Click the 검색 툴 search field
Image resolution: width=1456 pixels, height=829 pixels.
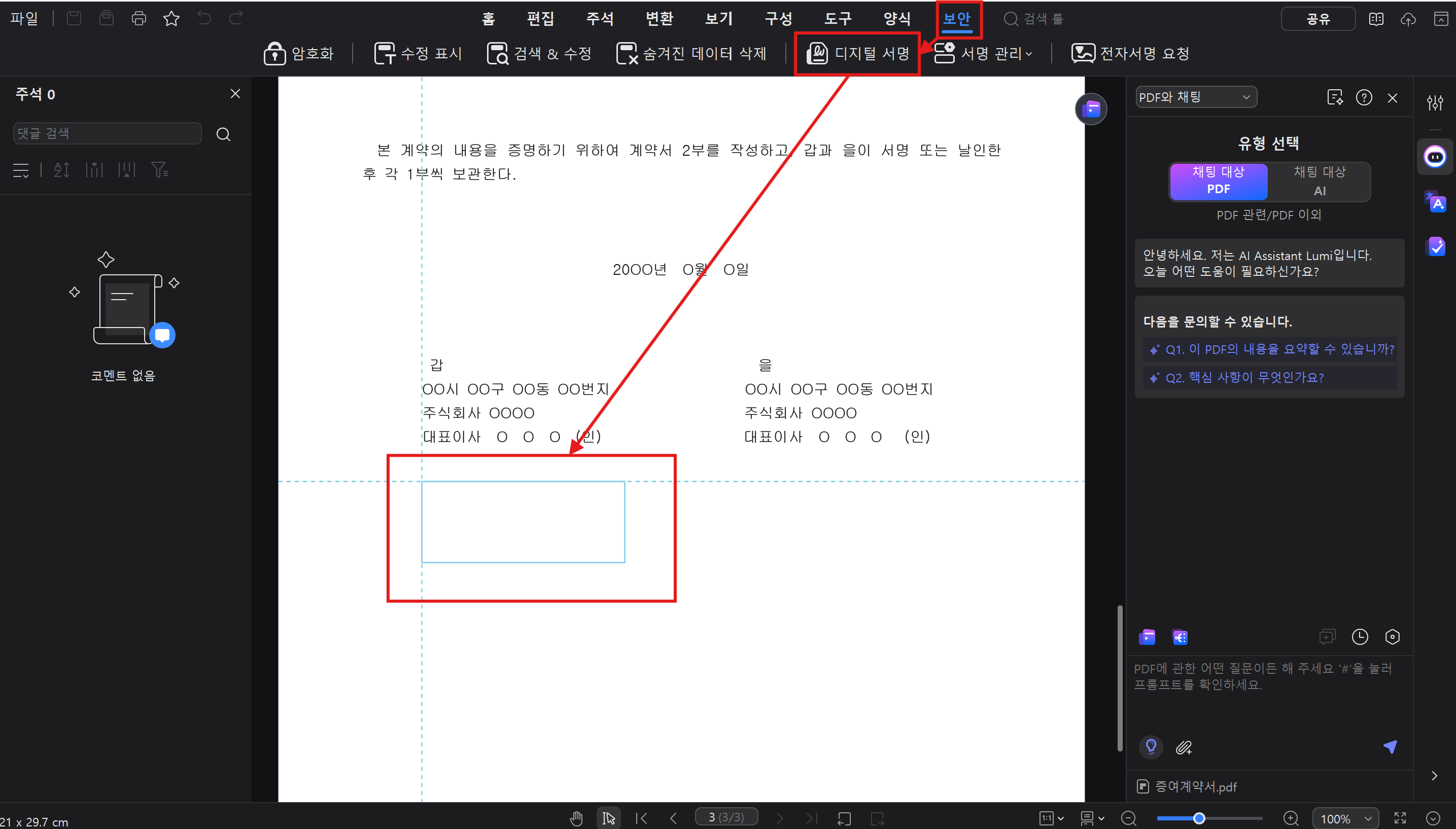point(1034,19)
